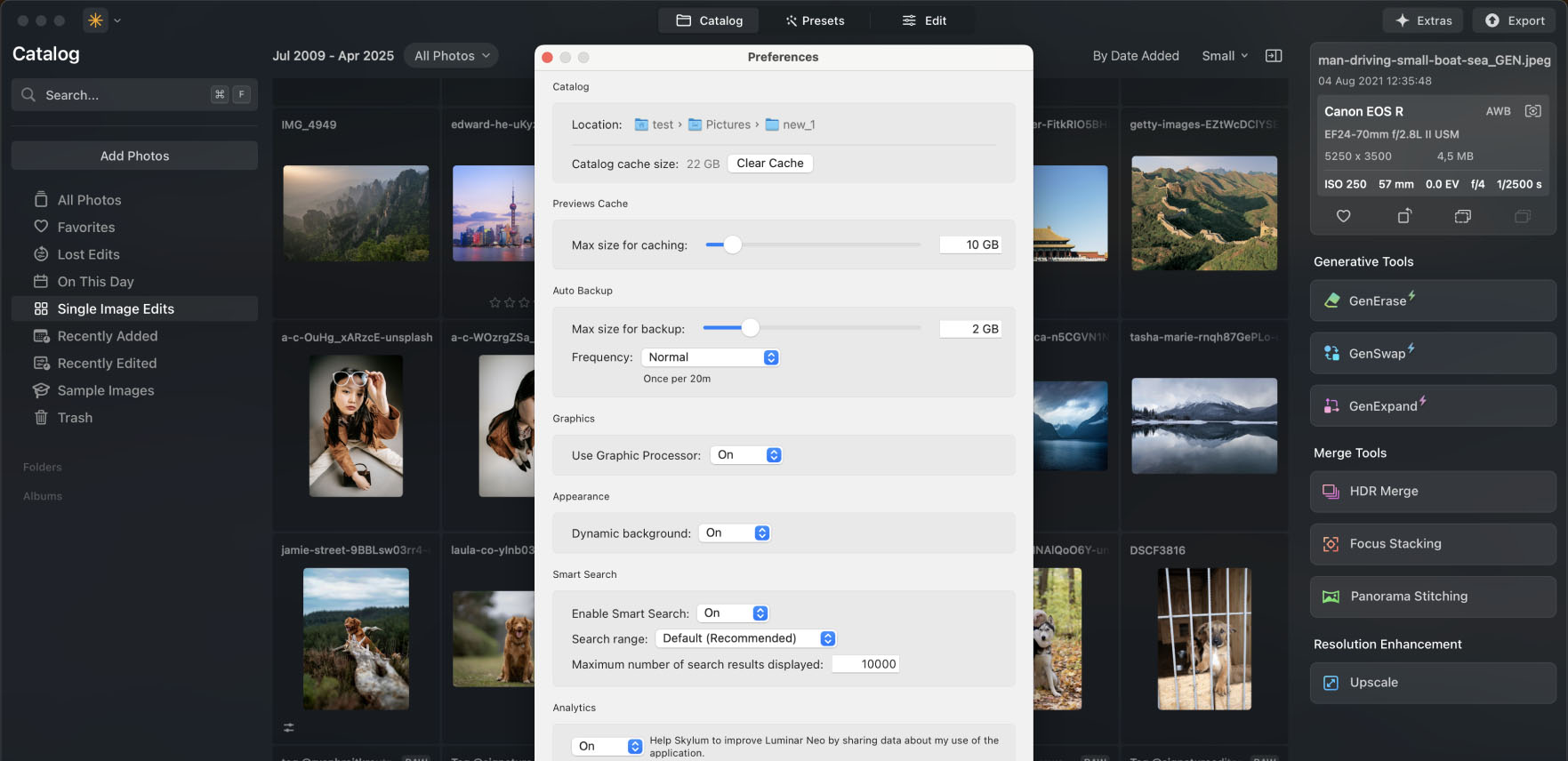Open the backup Frequency dropdown

[x=711, y=357]
